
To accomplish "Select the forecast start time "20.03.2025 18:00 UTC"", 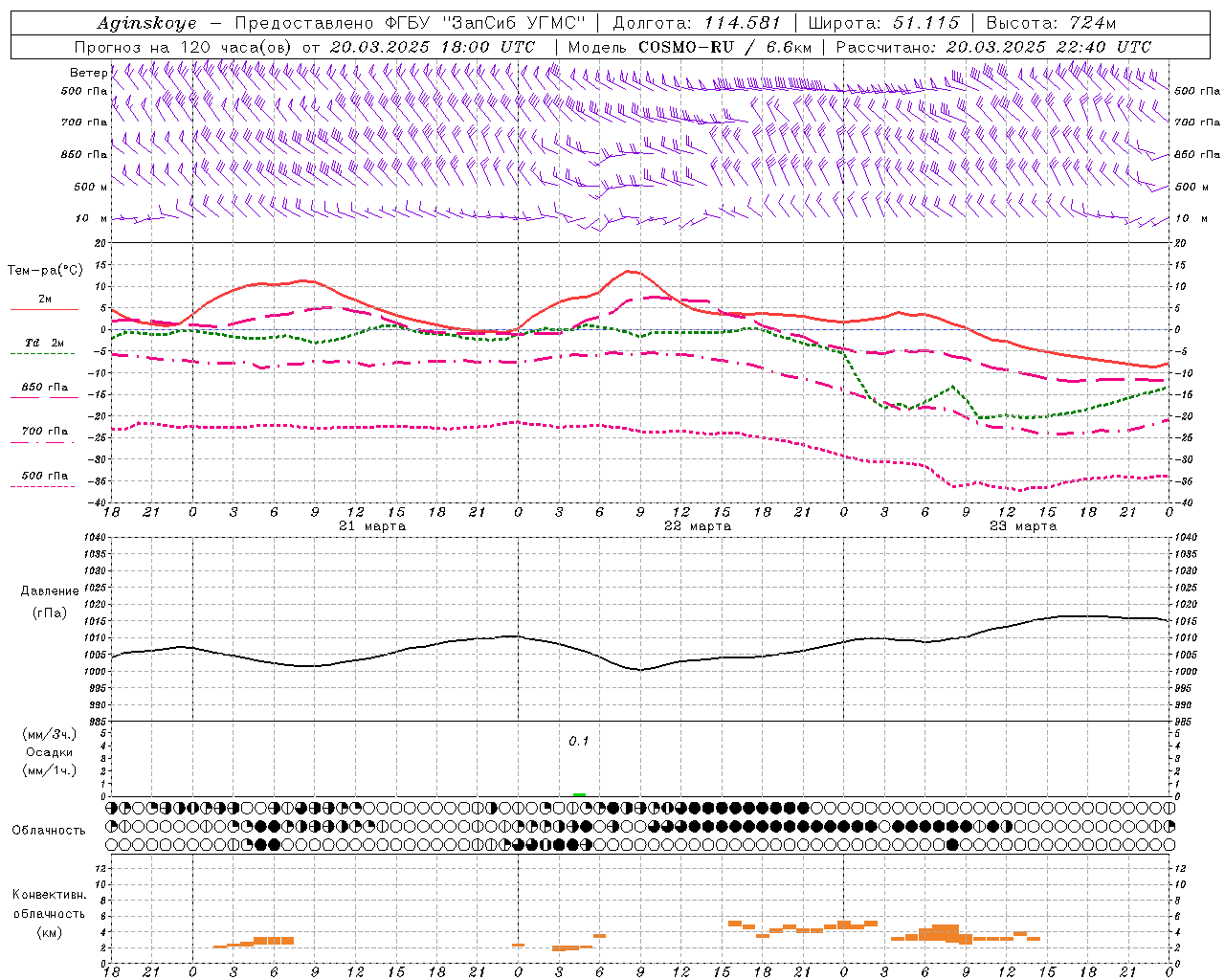I will [432, 47].
